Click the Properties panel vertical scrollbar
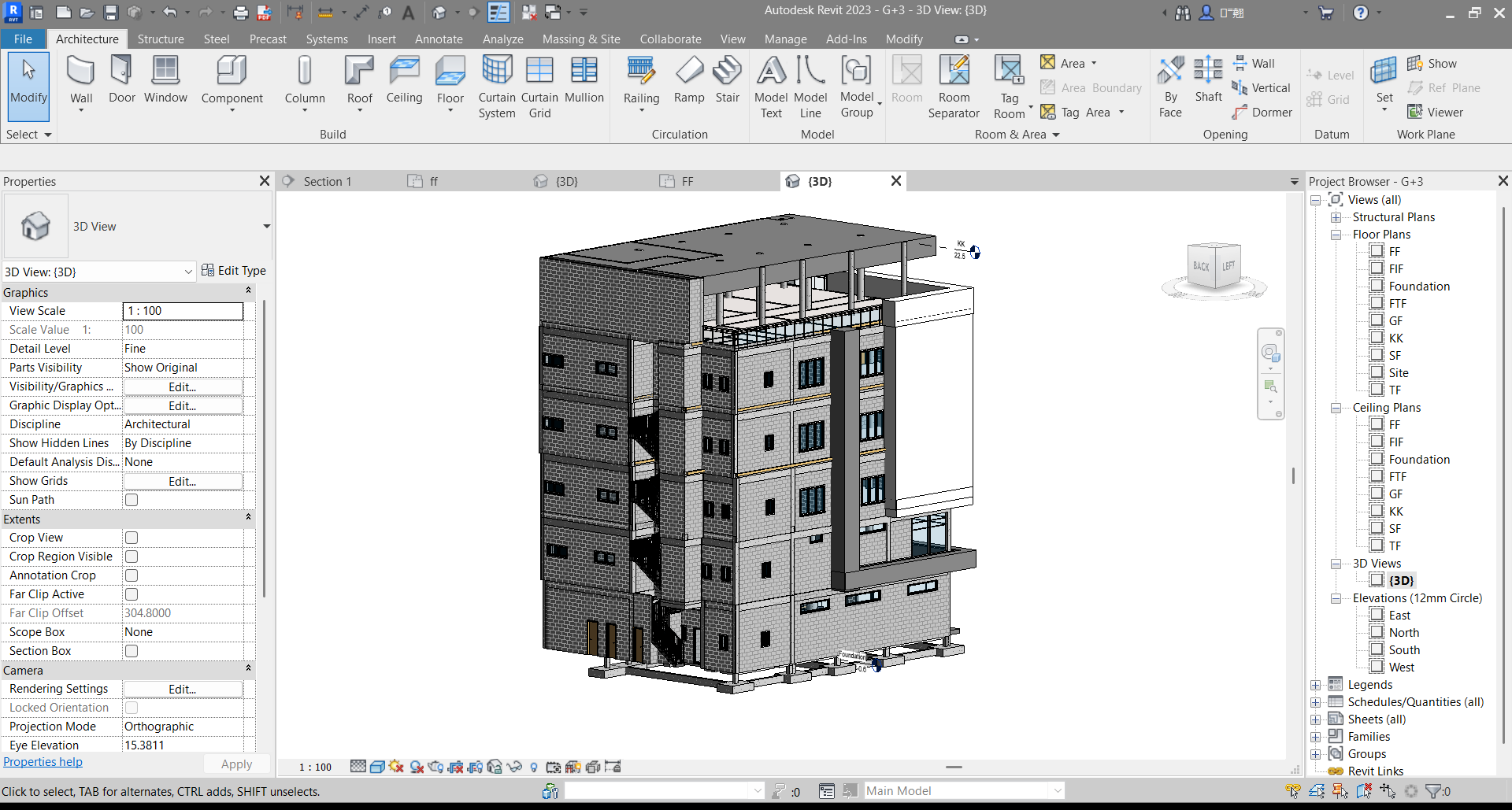The width and height of the screenshot is (1512, 810). click(264, 449)
